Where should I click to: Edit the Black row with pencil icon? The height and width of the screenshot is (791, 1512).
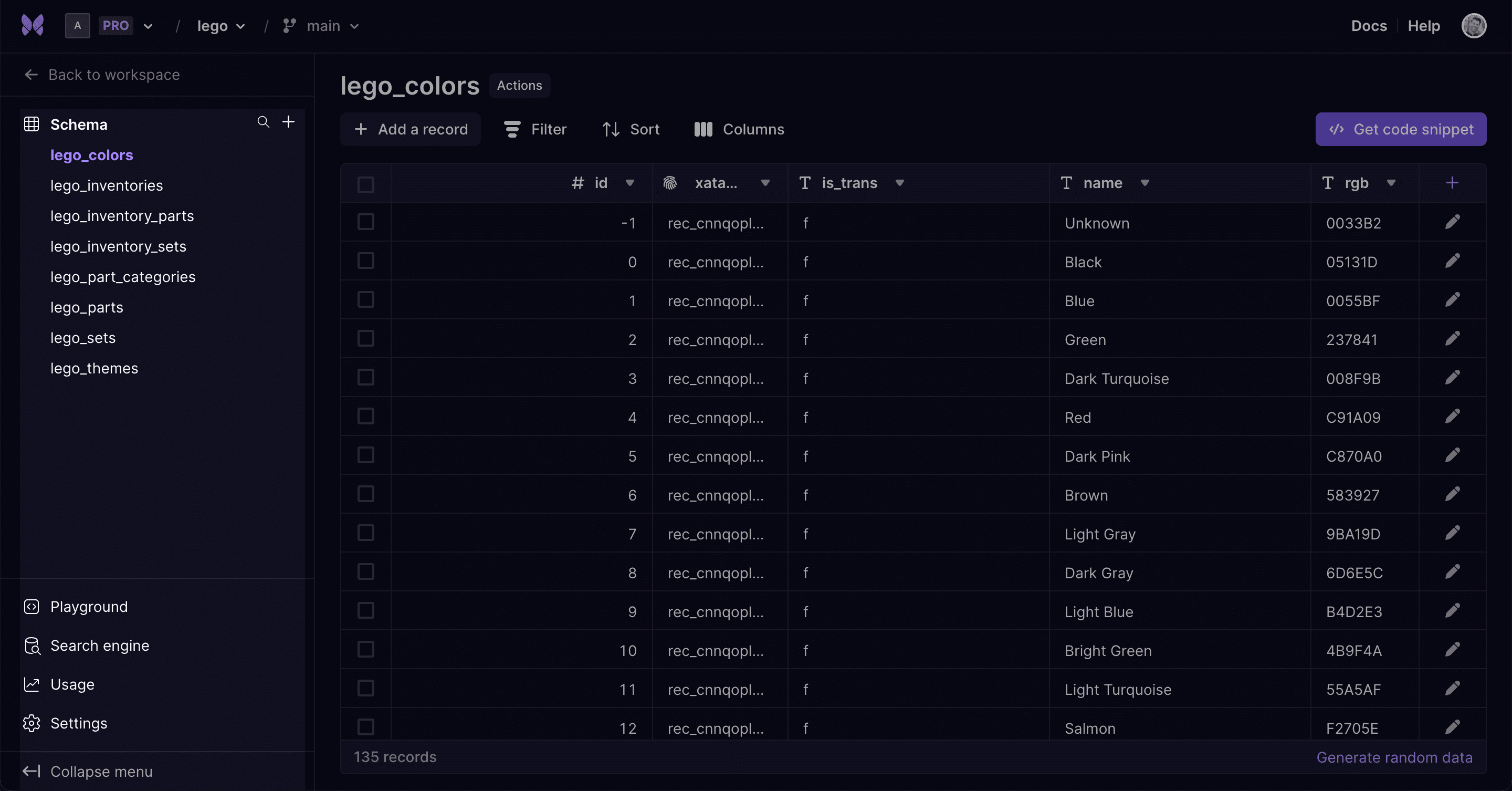click(x=1452, y=261)
